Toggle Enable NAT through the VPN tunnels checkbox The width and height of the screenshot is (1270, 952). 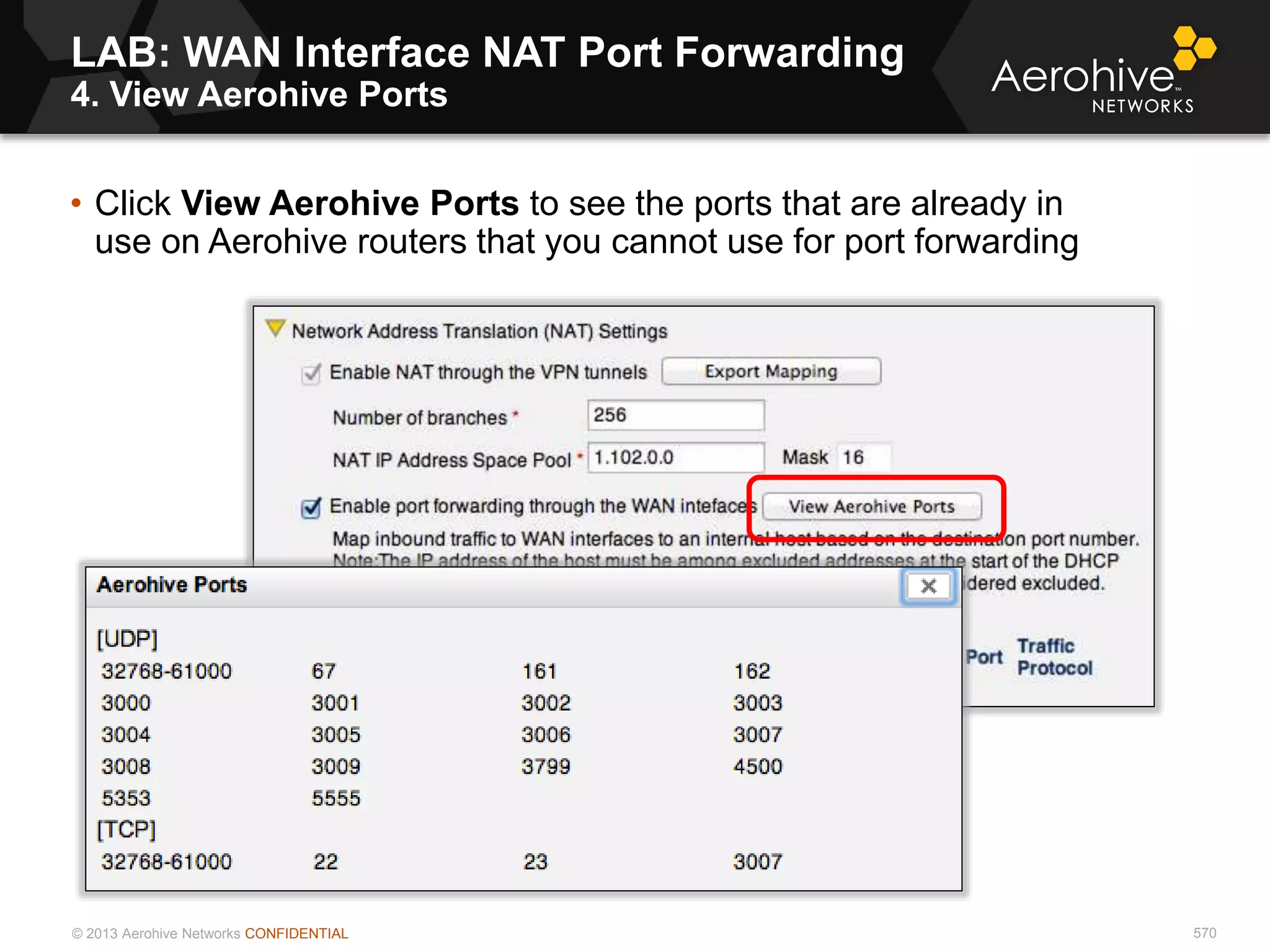(311, 373)
